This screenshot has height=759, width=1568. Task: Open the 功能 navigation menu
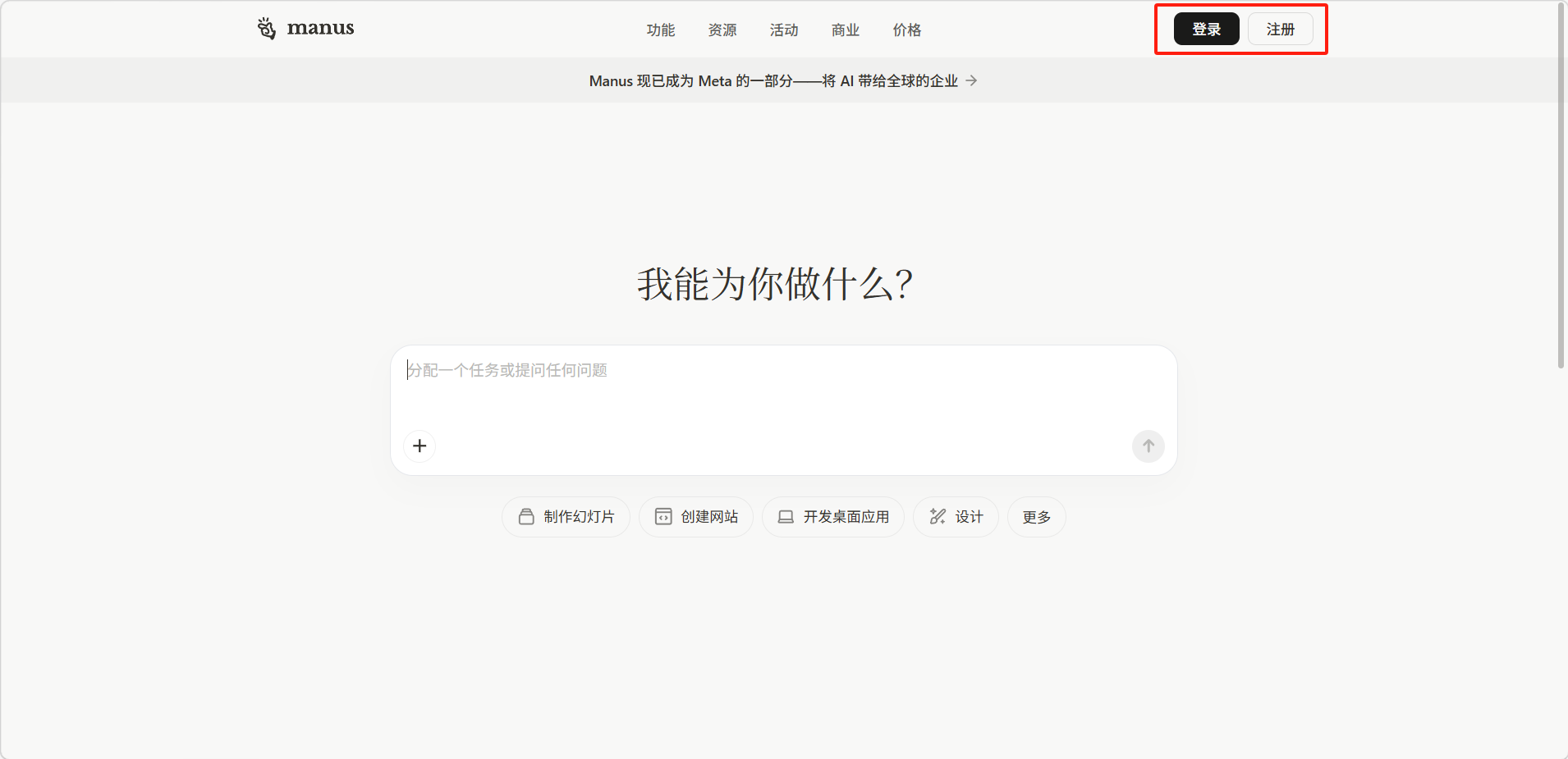[x=660, y=30]
